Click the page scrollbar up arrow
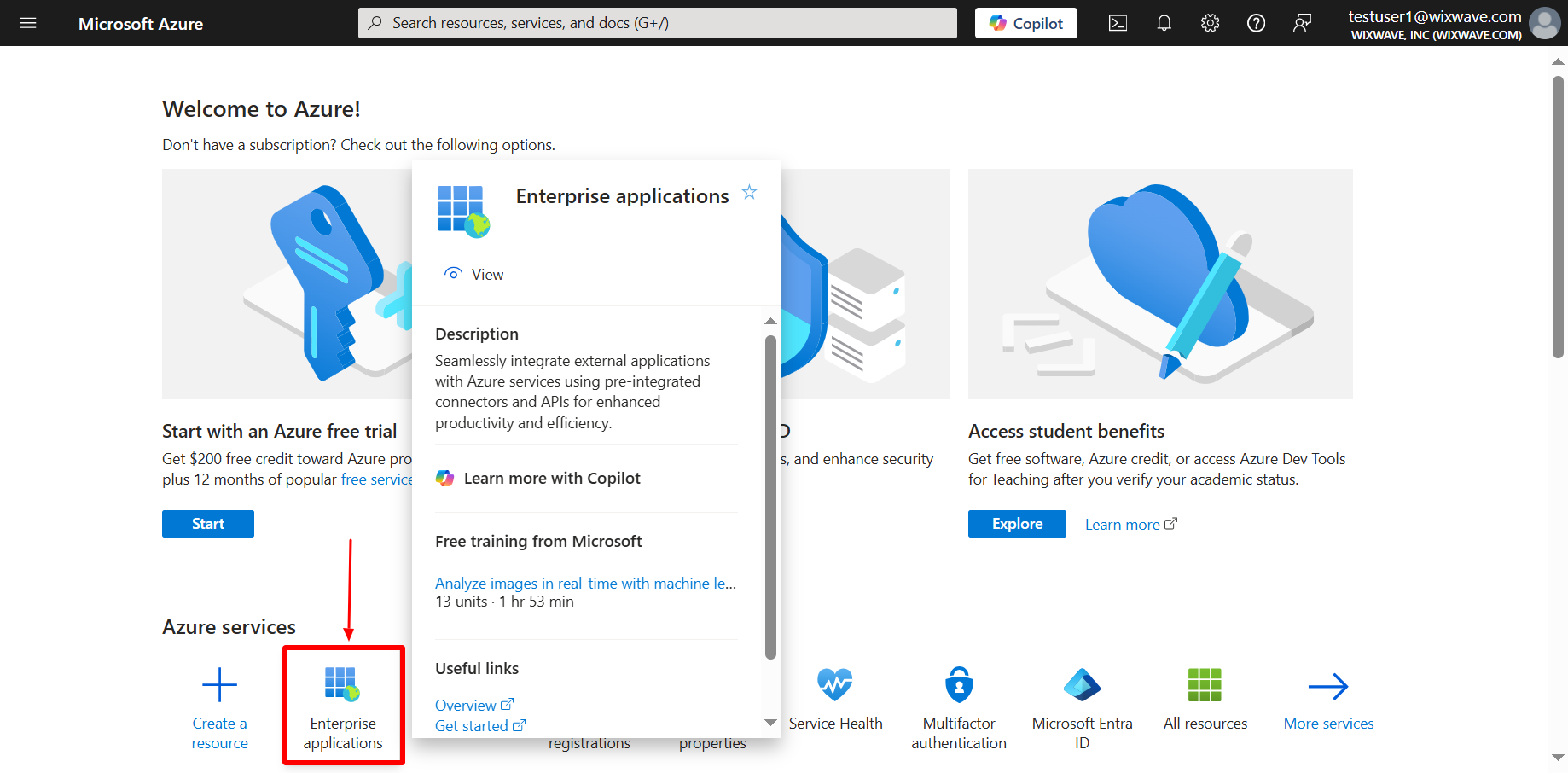The height and width of the screenshot is (773, 1568). point(1558,61)
